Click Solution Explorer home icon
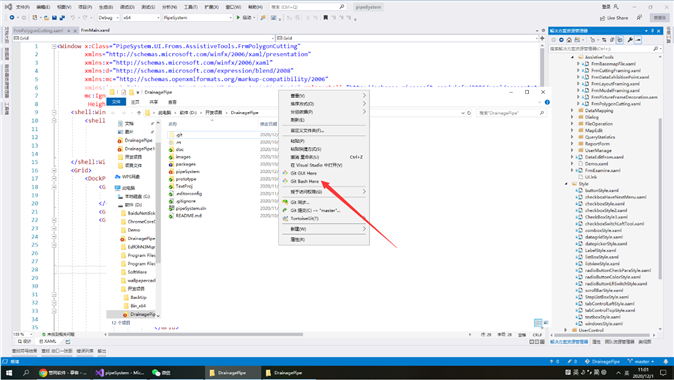 (569, 40)
